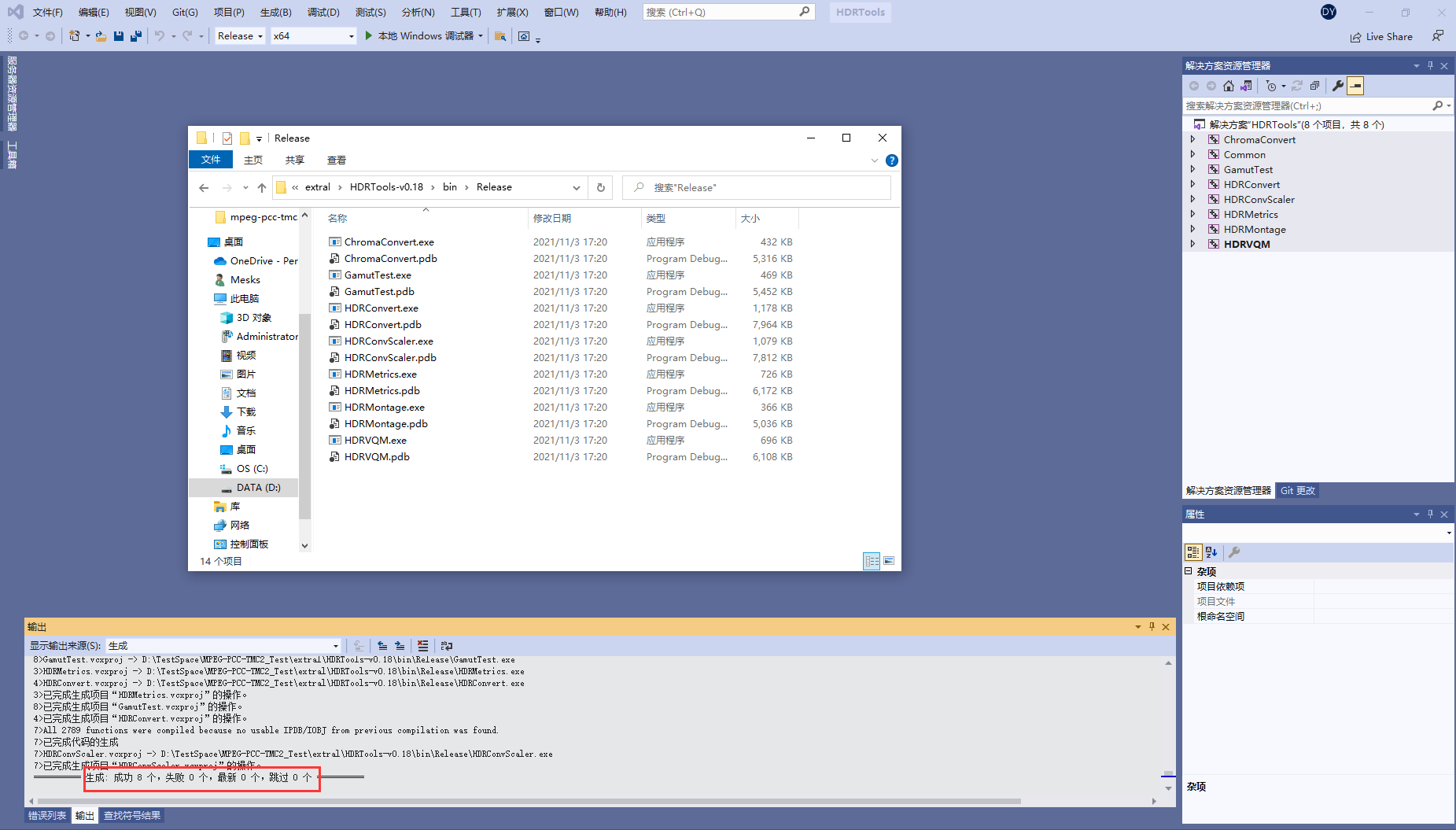Screen dimensions: 1456x830
Task: Expand the HDRVQM project node
Action: [1192, 244]
